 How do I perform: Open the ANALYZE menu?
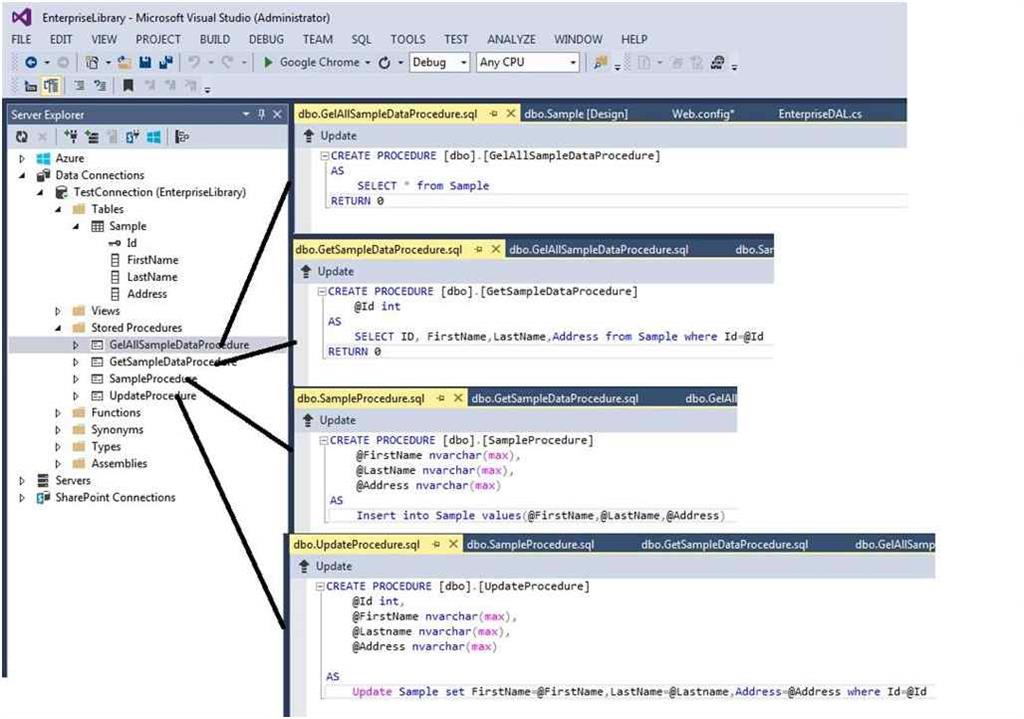click(x=511, y=39)
